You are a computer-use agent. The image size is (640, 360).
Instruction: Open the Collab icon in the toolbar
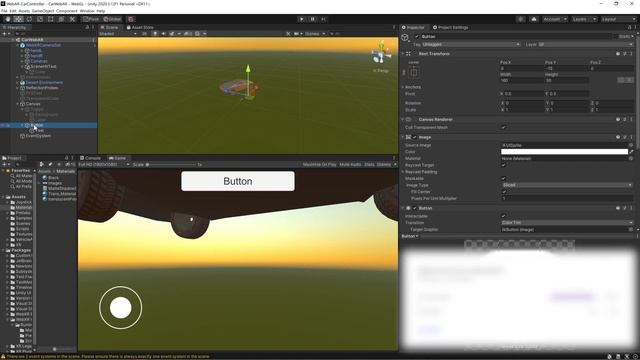point(520,19)
